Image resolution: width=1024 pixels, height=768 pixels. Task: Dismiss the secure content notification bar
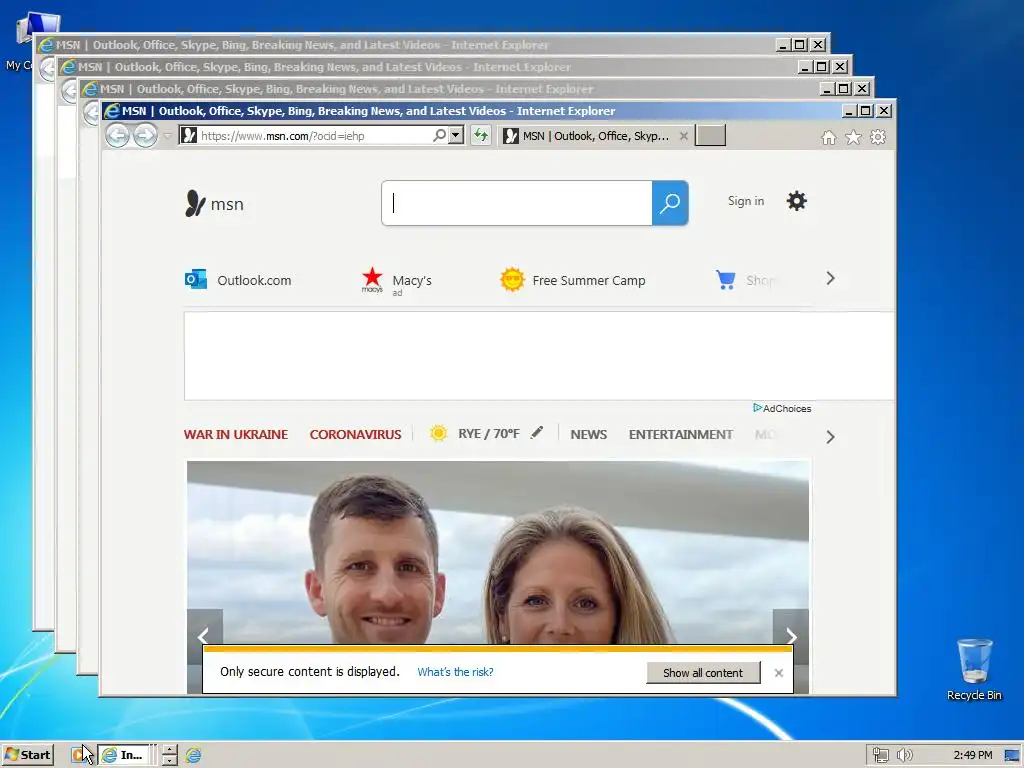click(778, 673)
